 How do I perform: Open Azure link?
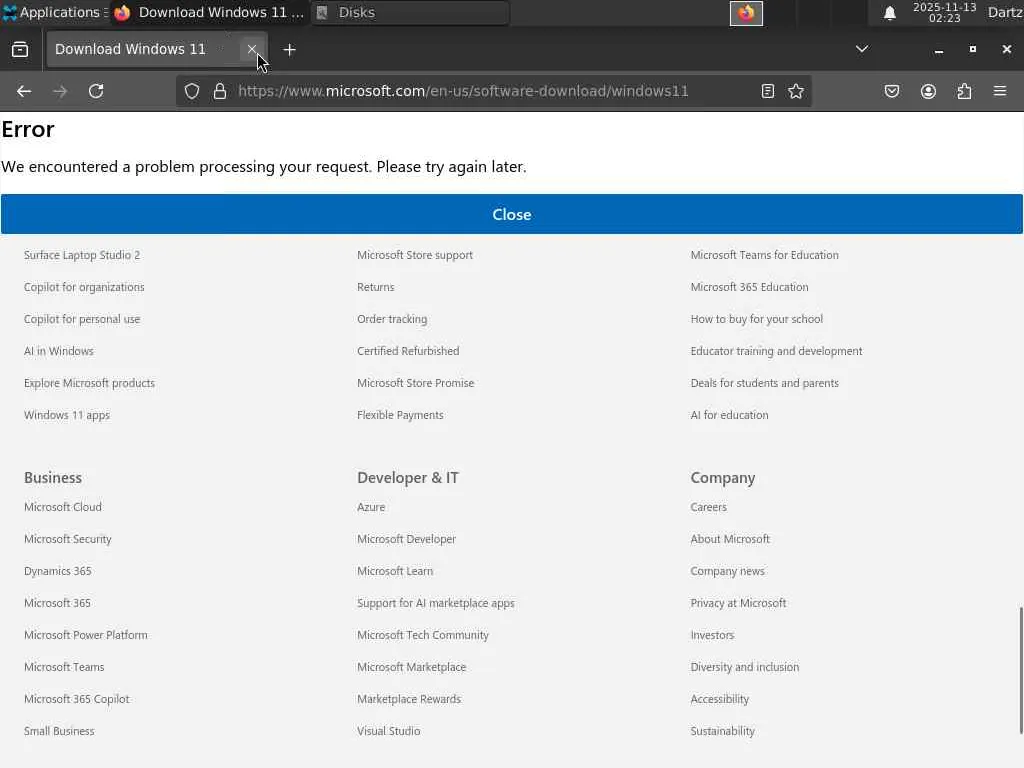tap(371, 507)
